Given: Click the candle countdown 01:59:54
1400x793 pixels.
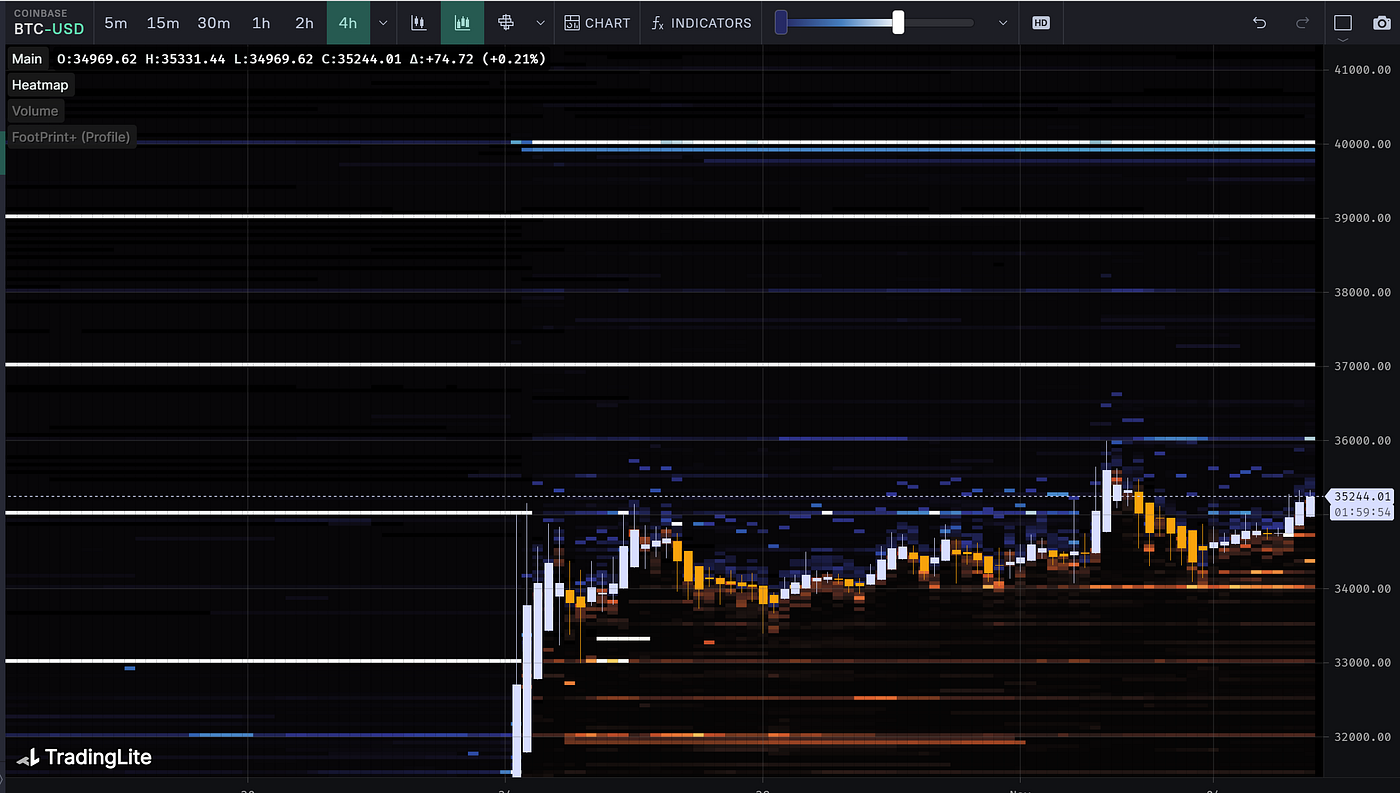Looking at the screenshot, I should click(x=1362, y=512).
